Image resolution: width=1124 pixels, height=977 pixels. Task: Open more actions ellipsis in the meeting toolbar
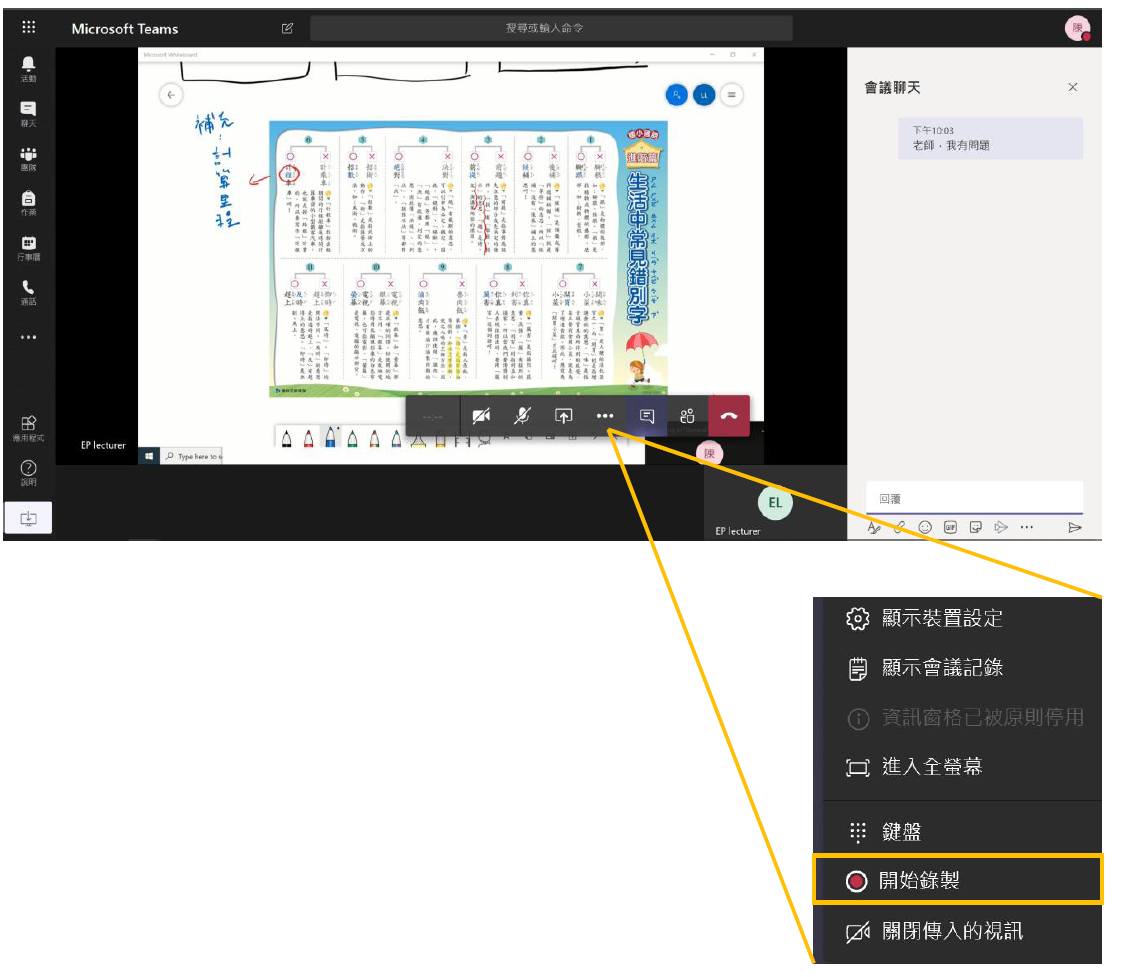pyautogui.click(x=605, y=416)
